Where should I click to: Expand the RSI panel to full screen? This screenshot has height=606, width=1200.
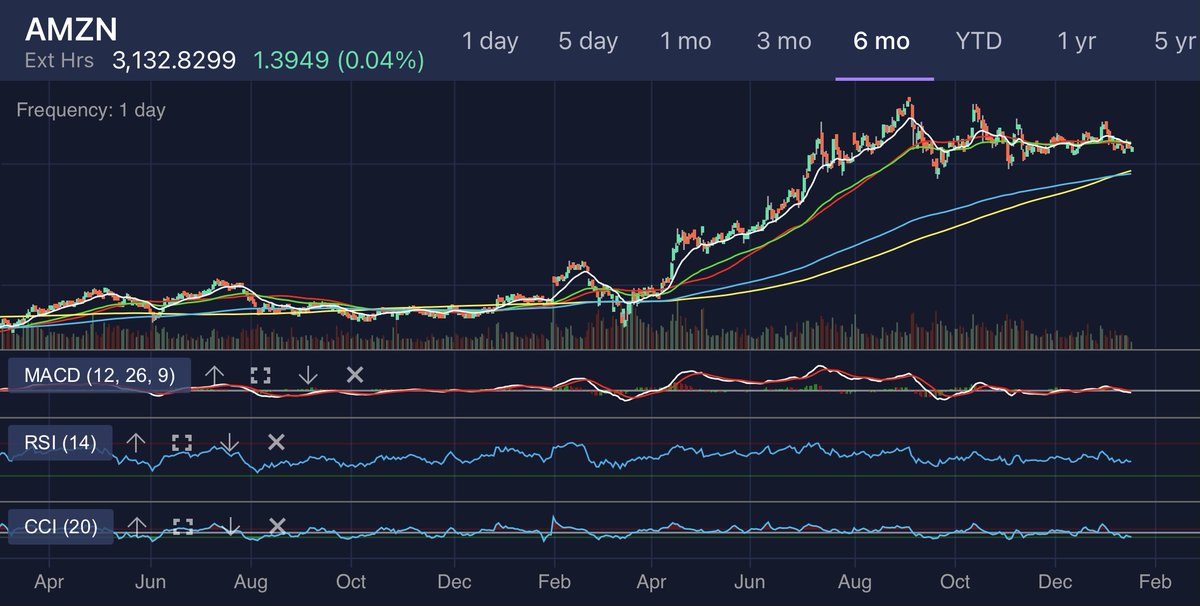coord(183,441)
